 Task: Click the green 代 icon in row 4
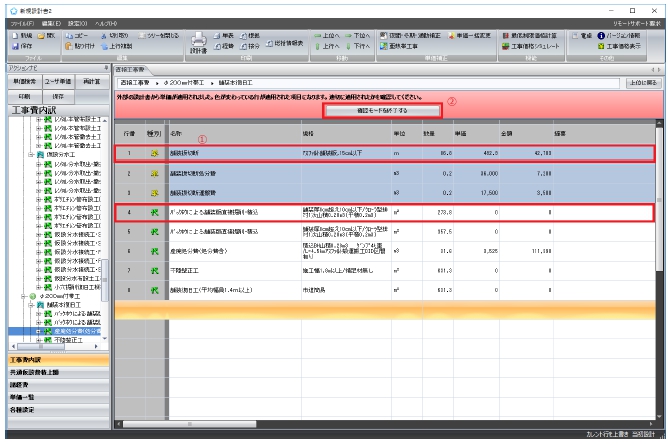click(x=154, y=212)
